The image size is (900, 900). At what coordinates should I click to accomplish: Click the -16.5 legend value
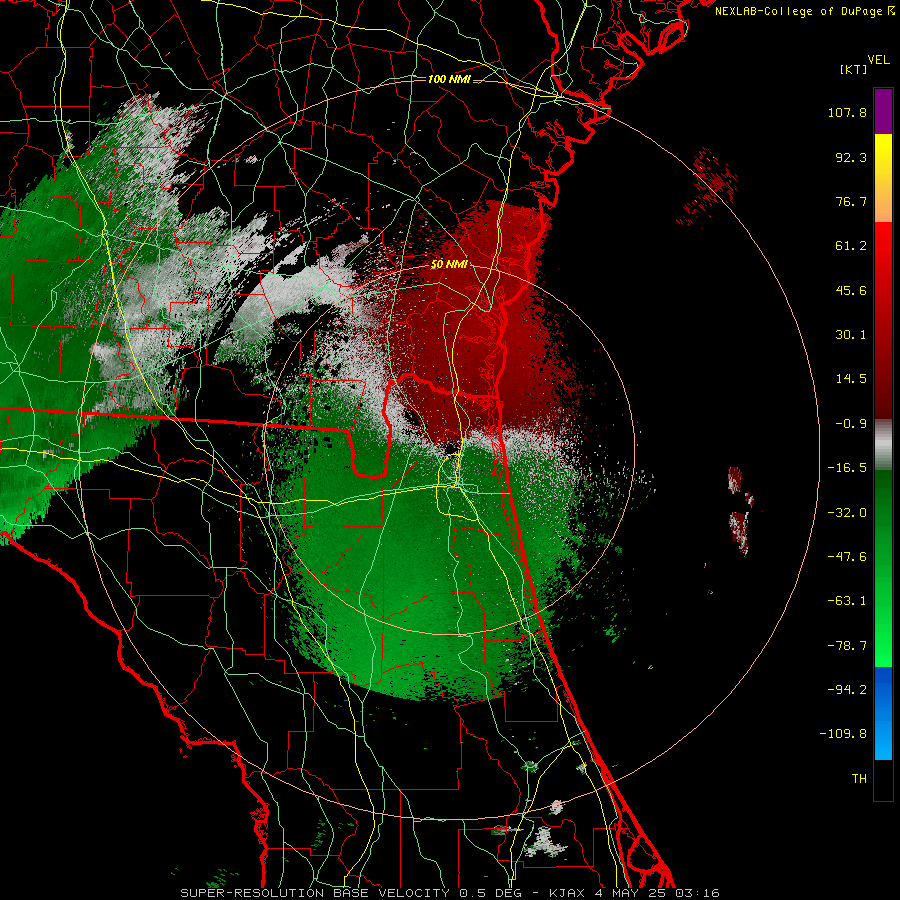(x=847, y=468)
